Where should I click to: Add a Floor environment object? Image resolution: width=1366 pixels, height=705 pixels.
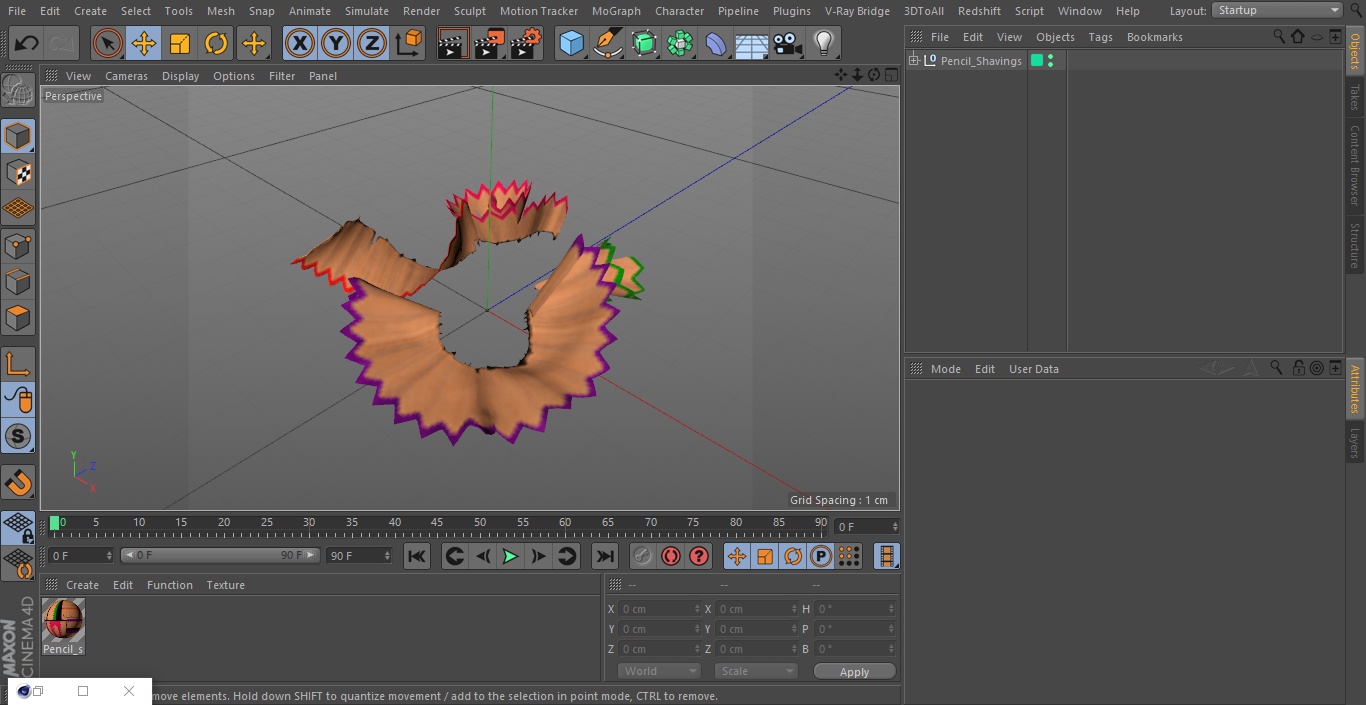tap(752, 44)
